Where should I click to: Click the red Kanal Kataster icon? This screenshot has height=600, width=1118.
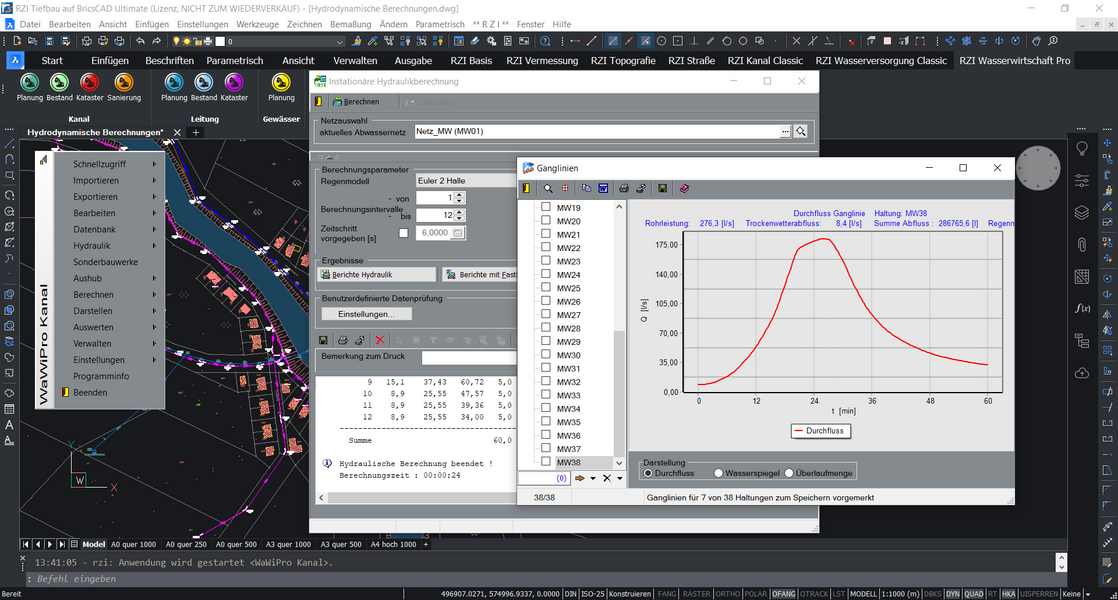89,83
